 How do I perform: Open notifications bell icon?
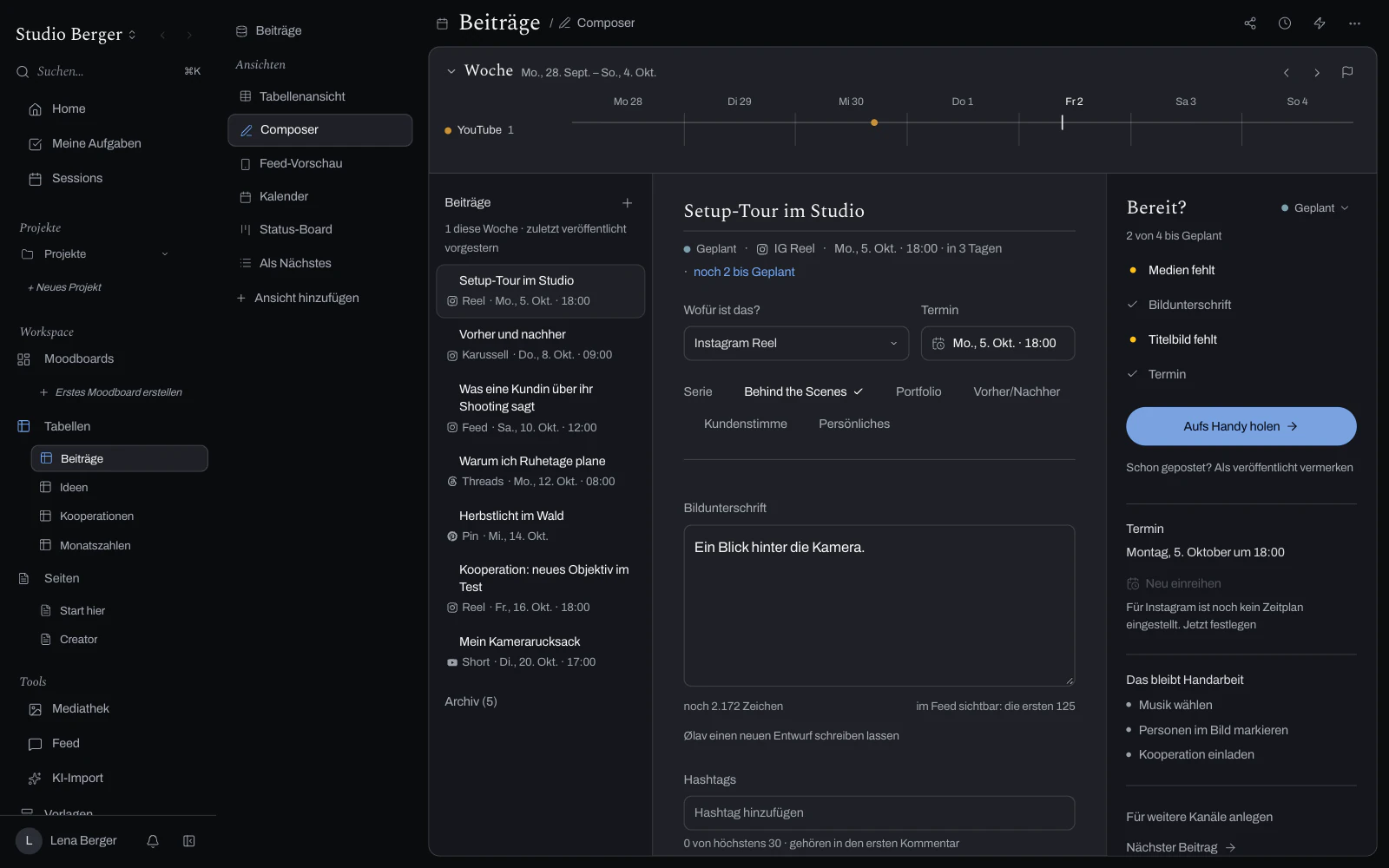click(x=153, y=841)
